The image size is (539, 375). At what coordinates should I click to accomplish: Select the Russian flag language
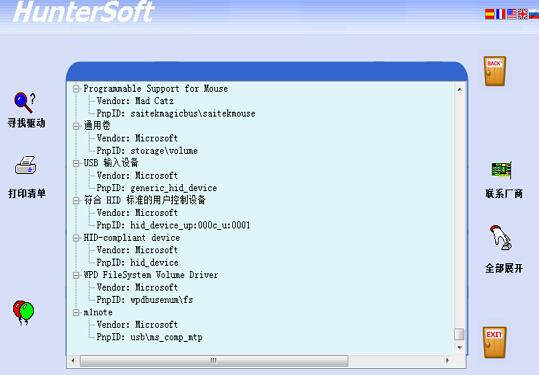pyautogui.click(x=534, y=14)
